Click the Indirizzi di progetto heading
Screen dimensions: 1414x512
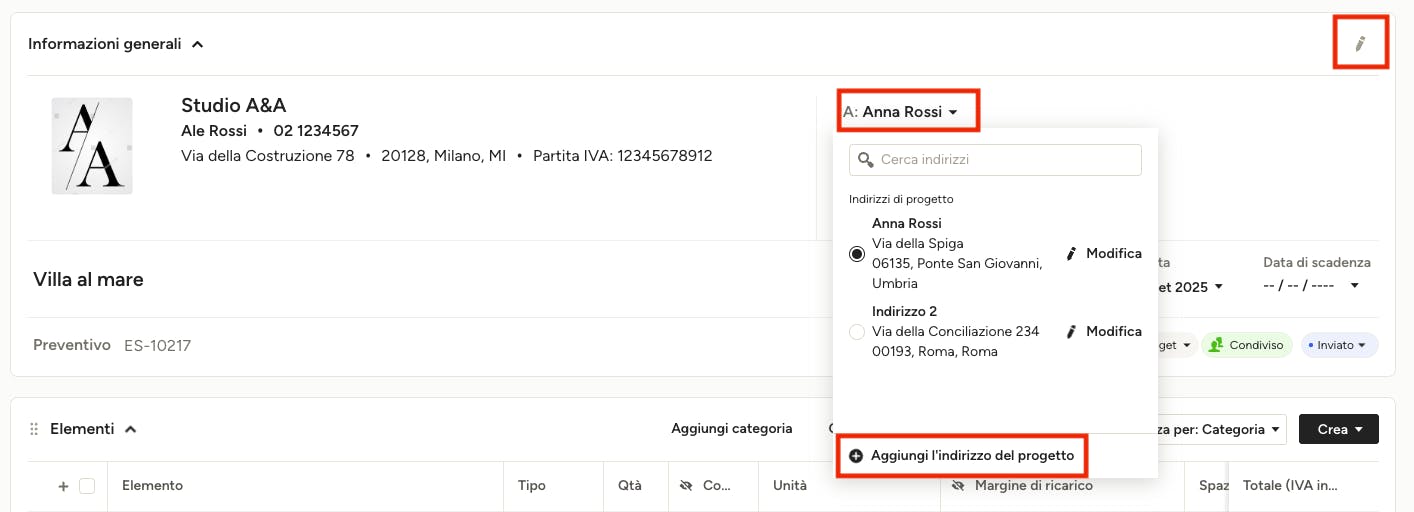[901, 199]
